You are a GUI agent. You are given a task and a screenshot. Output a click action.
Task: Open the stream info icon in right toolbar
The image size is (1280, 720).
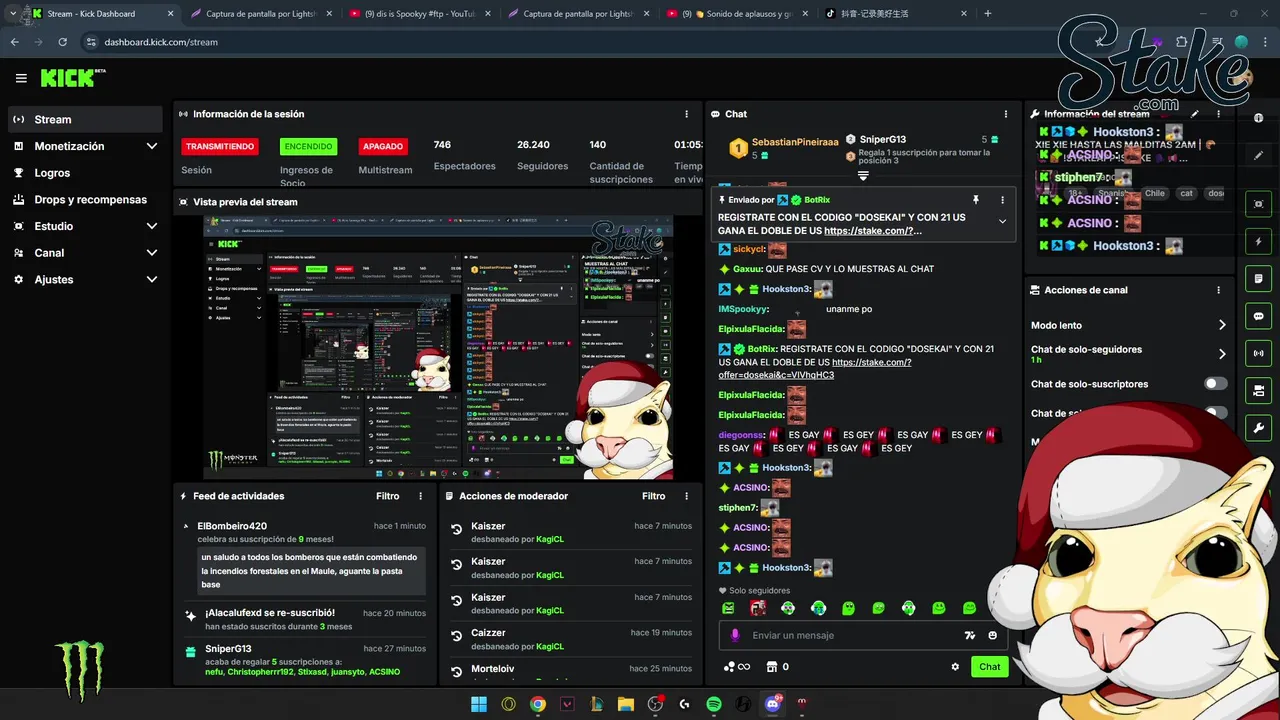coord(1258,118)
